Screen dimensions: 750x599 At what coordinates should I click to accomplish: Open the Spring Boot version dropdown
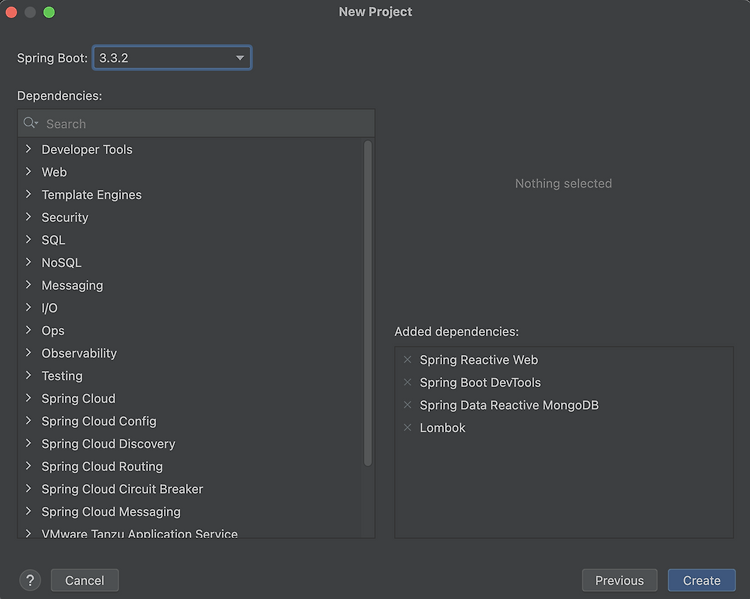click(x=172, y=58)
